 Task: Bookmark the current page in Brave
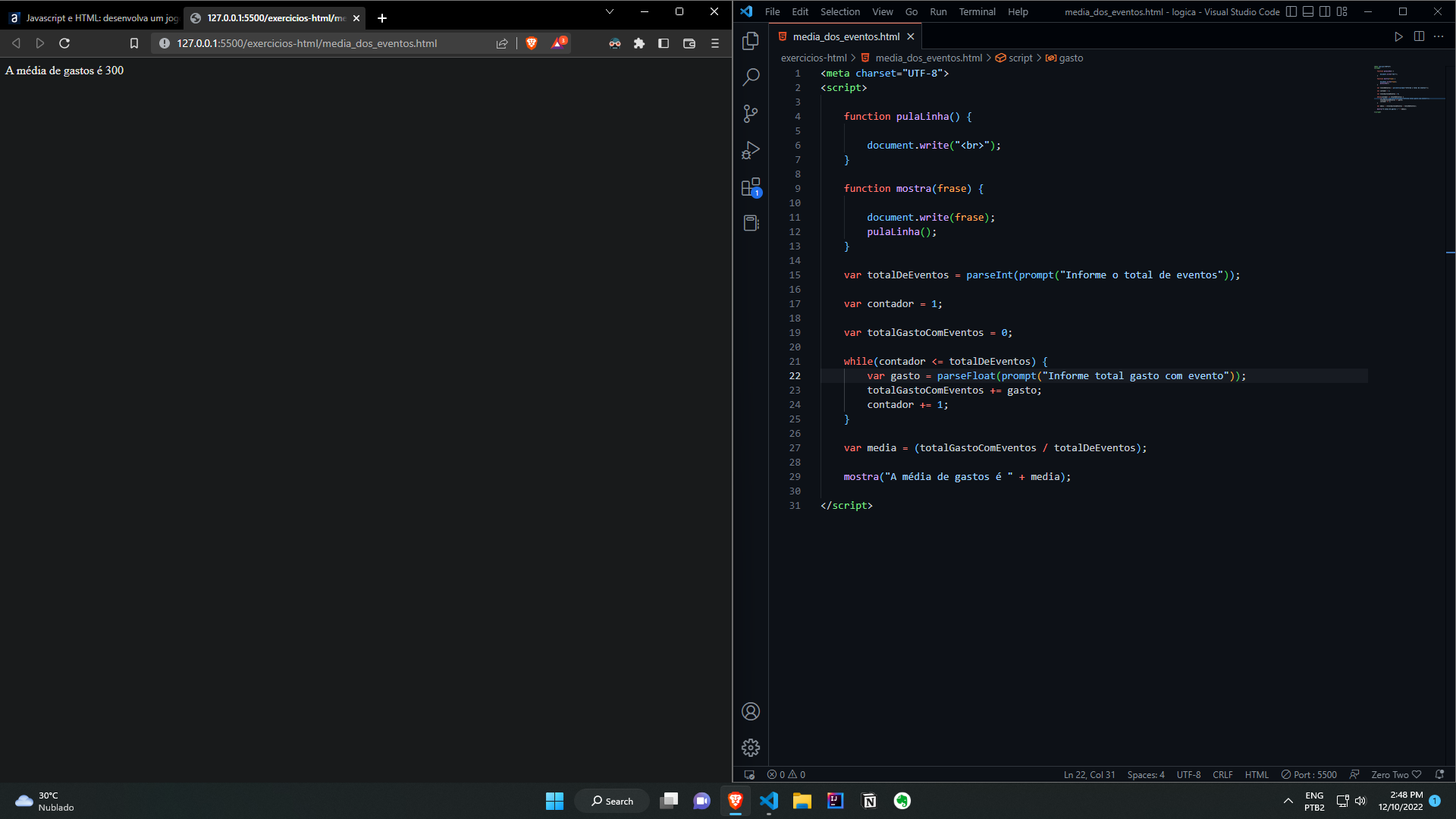pyautogui.click(x=134, y=43)
